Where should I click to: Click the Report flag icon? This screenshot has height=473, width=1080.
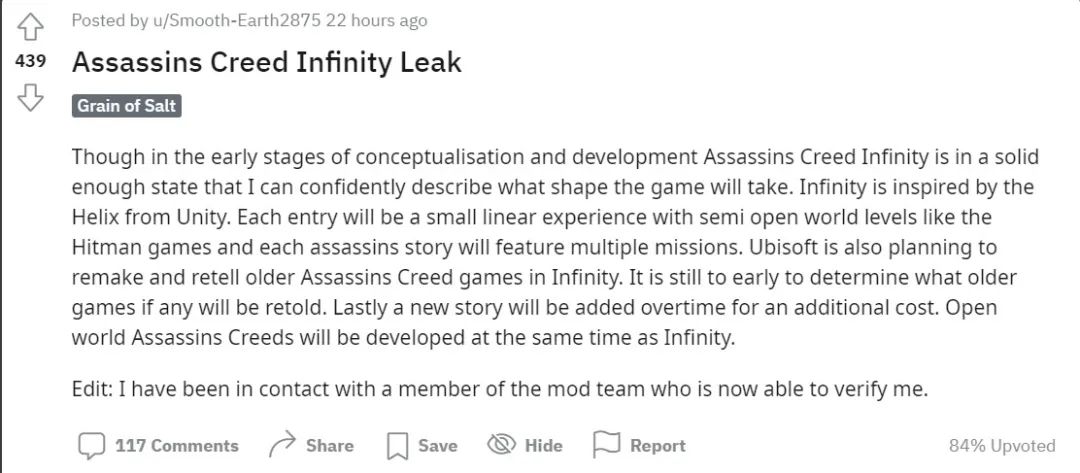606,444
